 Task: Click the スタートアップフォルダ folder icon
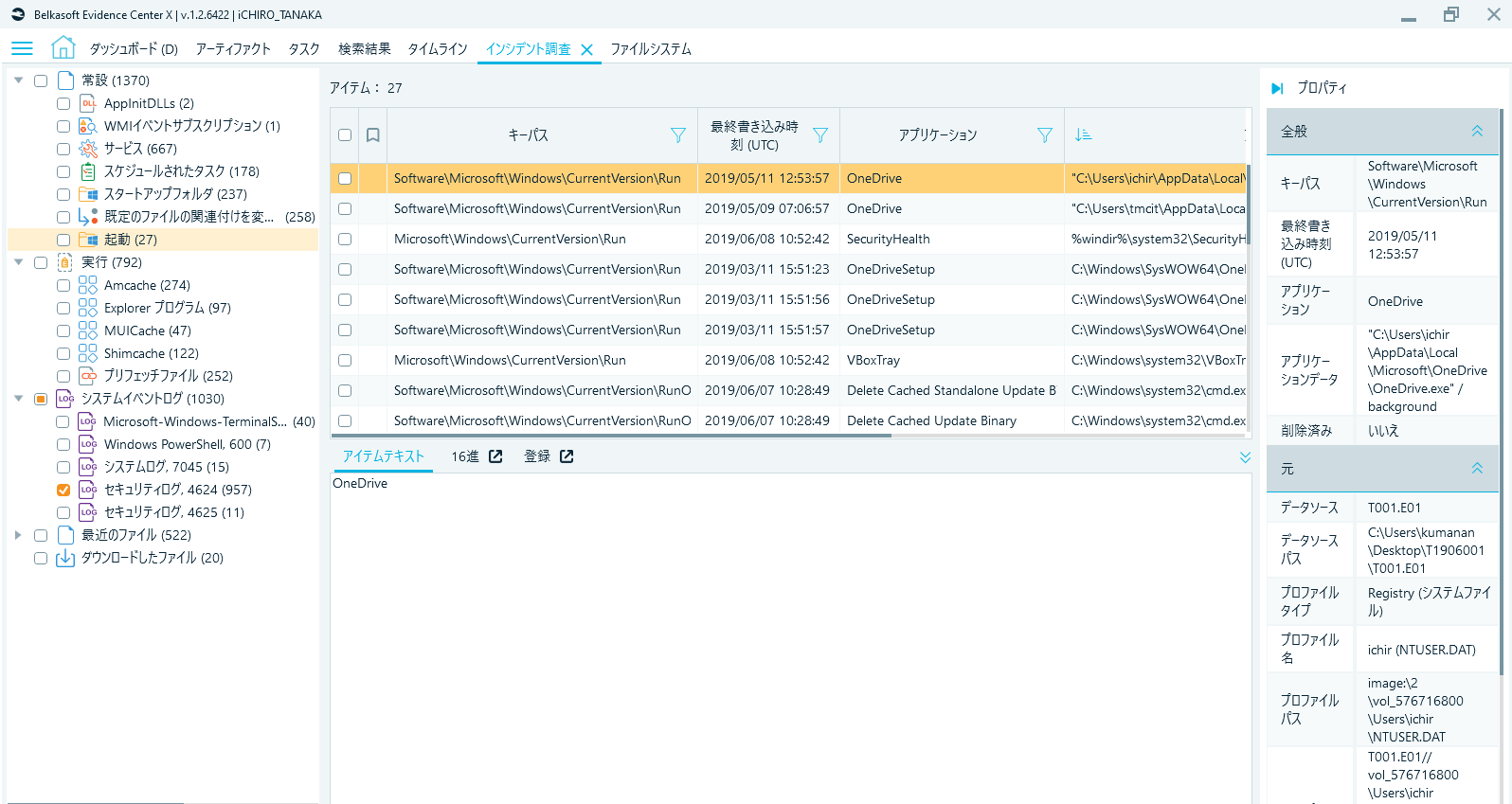click(88, 194)
